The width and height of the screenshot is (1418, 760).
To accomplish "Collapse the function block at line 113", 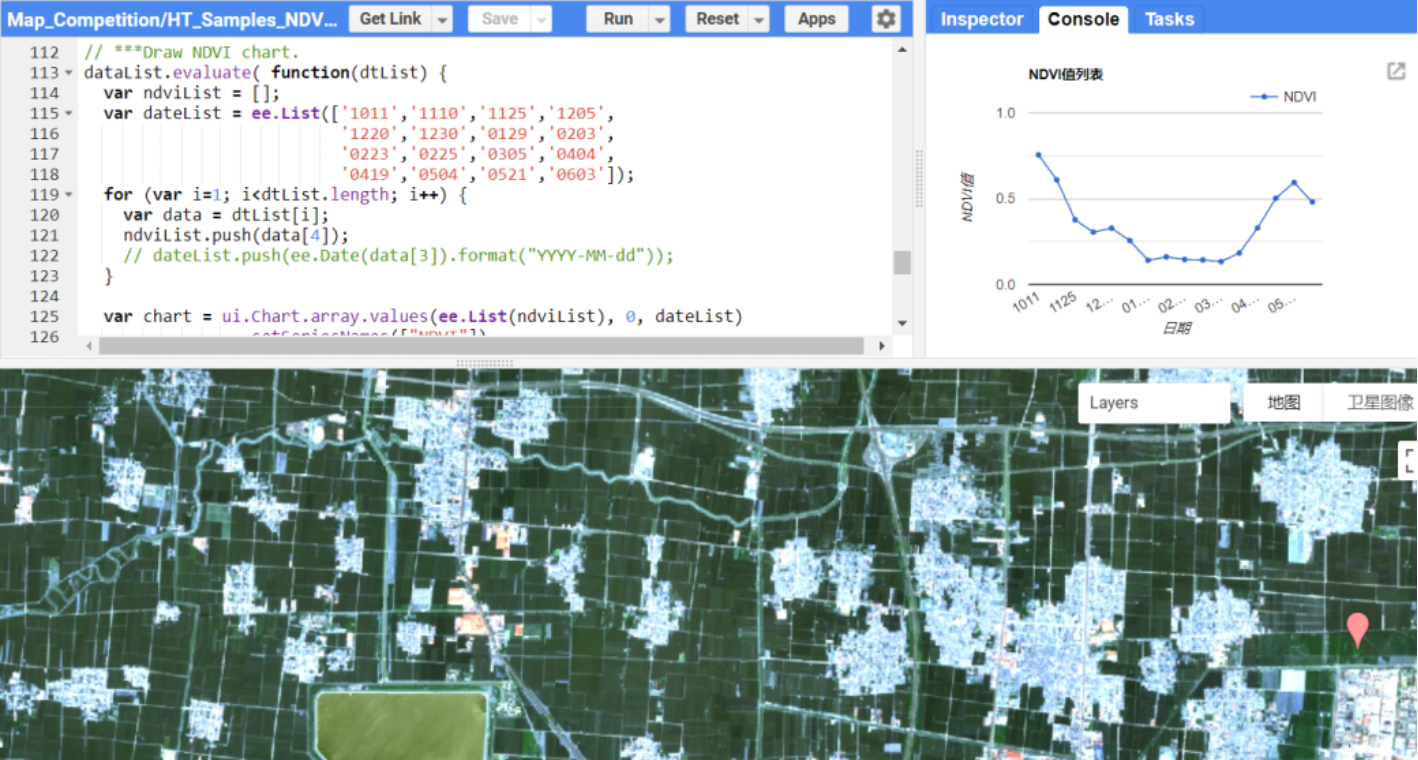I will (68, 74).
